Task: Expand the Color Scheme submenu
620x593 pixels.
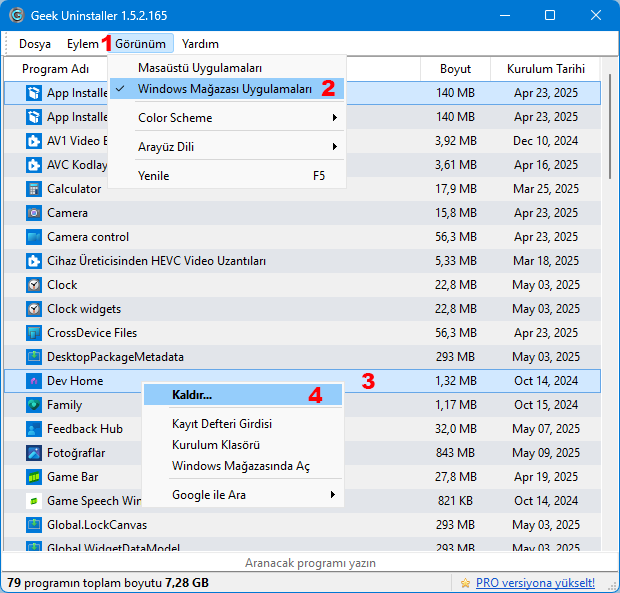Action: point(227,118)
